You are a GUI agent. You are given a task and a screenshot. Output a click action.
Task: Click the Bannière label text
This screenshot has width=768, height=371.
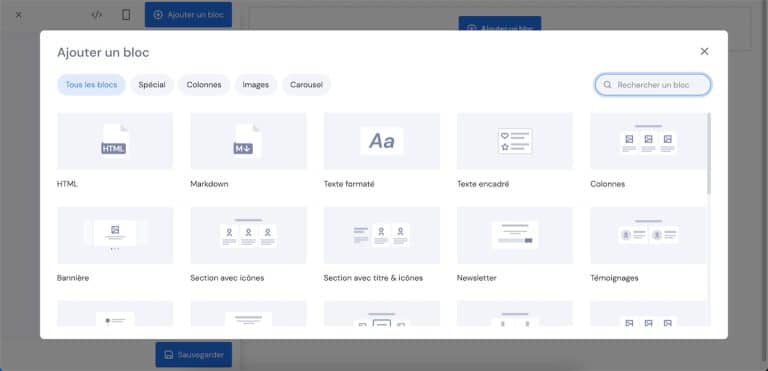tap(73, 278)
